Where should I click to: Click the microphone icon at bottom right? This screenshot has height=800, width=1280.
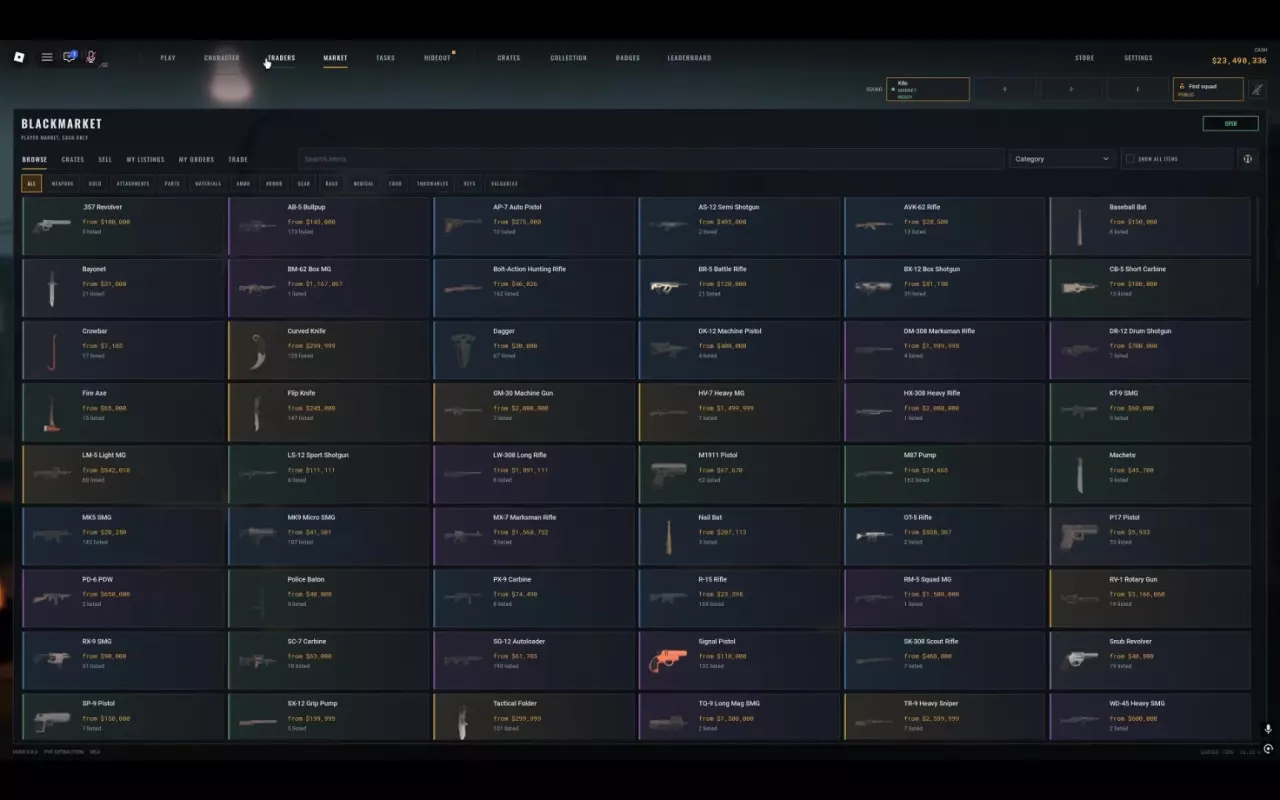point(1267,730)
